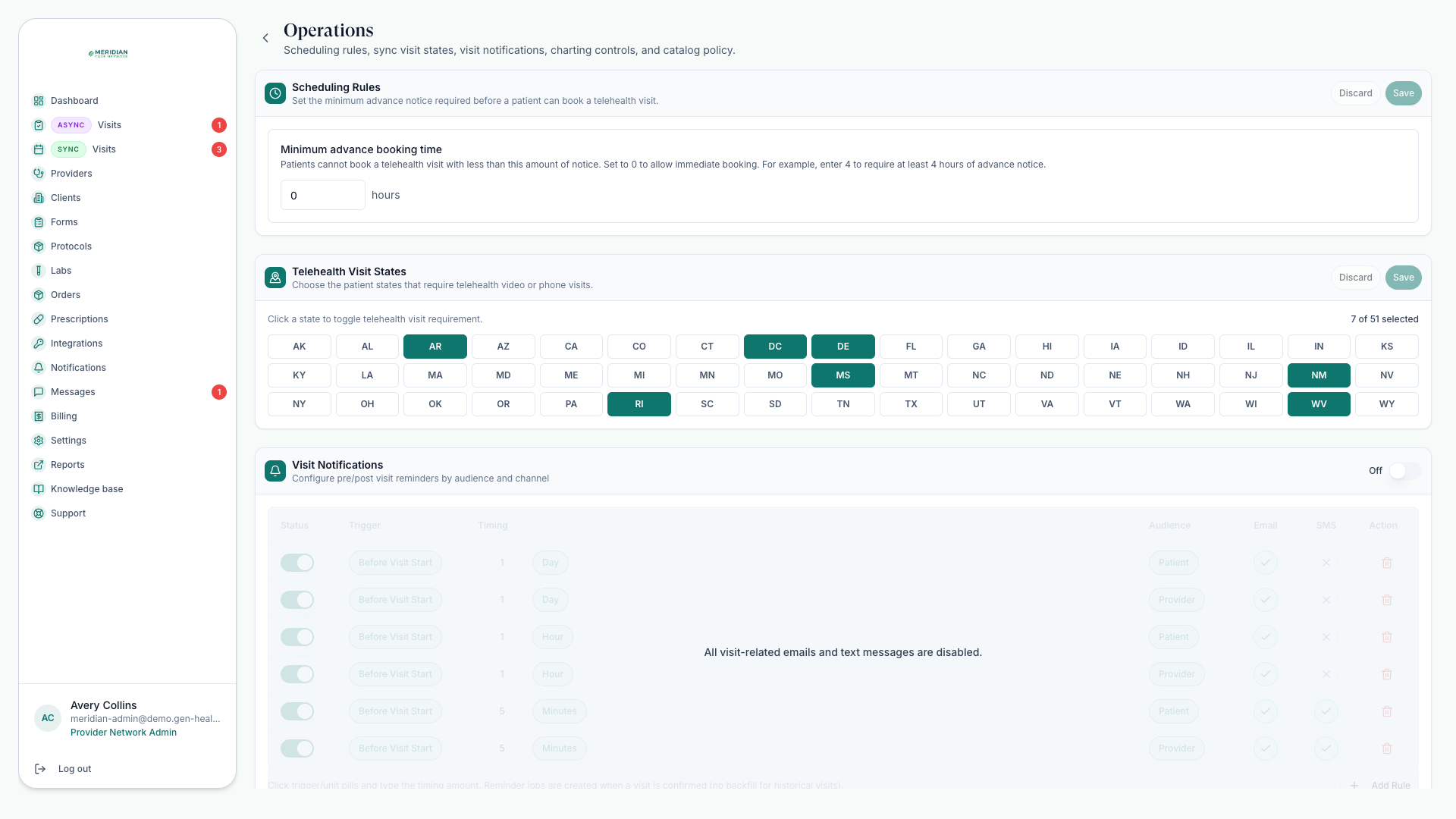Click the Sync Visits badge showing 3
The image size is (1456, 819).
(x=219, y=149)
